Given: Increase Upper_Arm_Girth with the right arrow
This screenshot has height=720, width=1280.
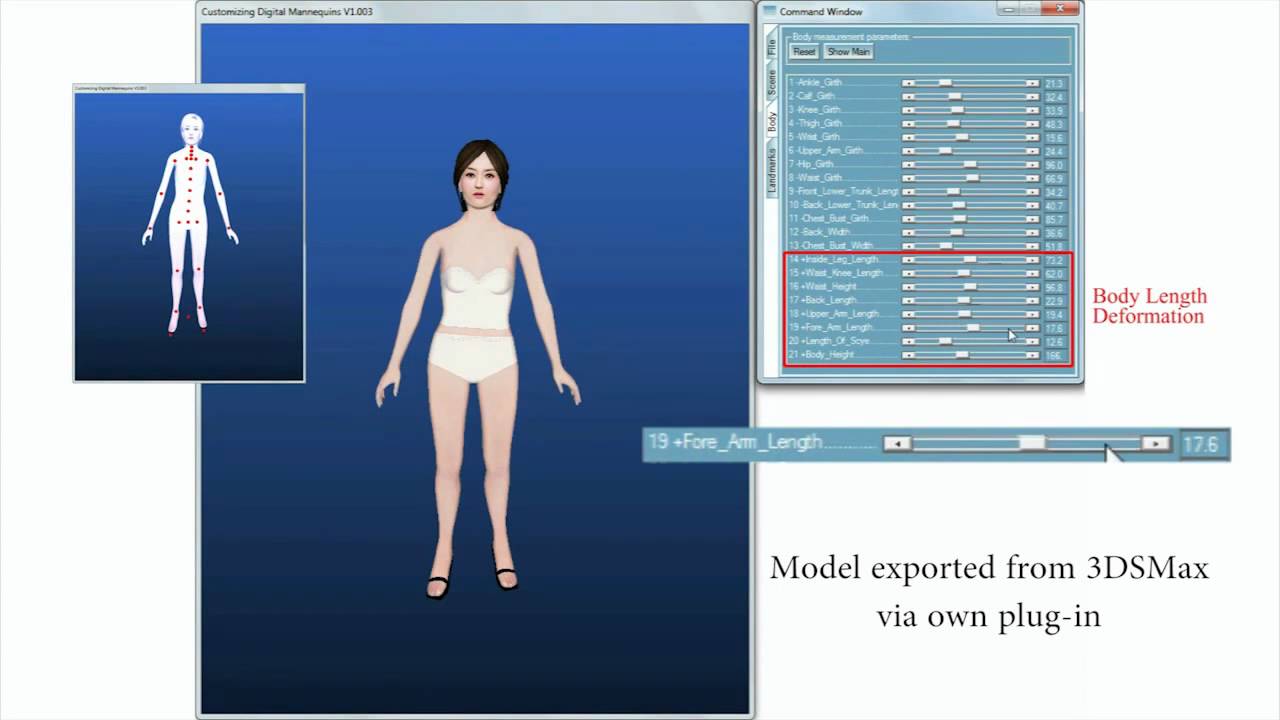Looking at the screenshot, I should point(1032,151).
